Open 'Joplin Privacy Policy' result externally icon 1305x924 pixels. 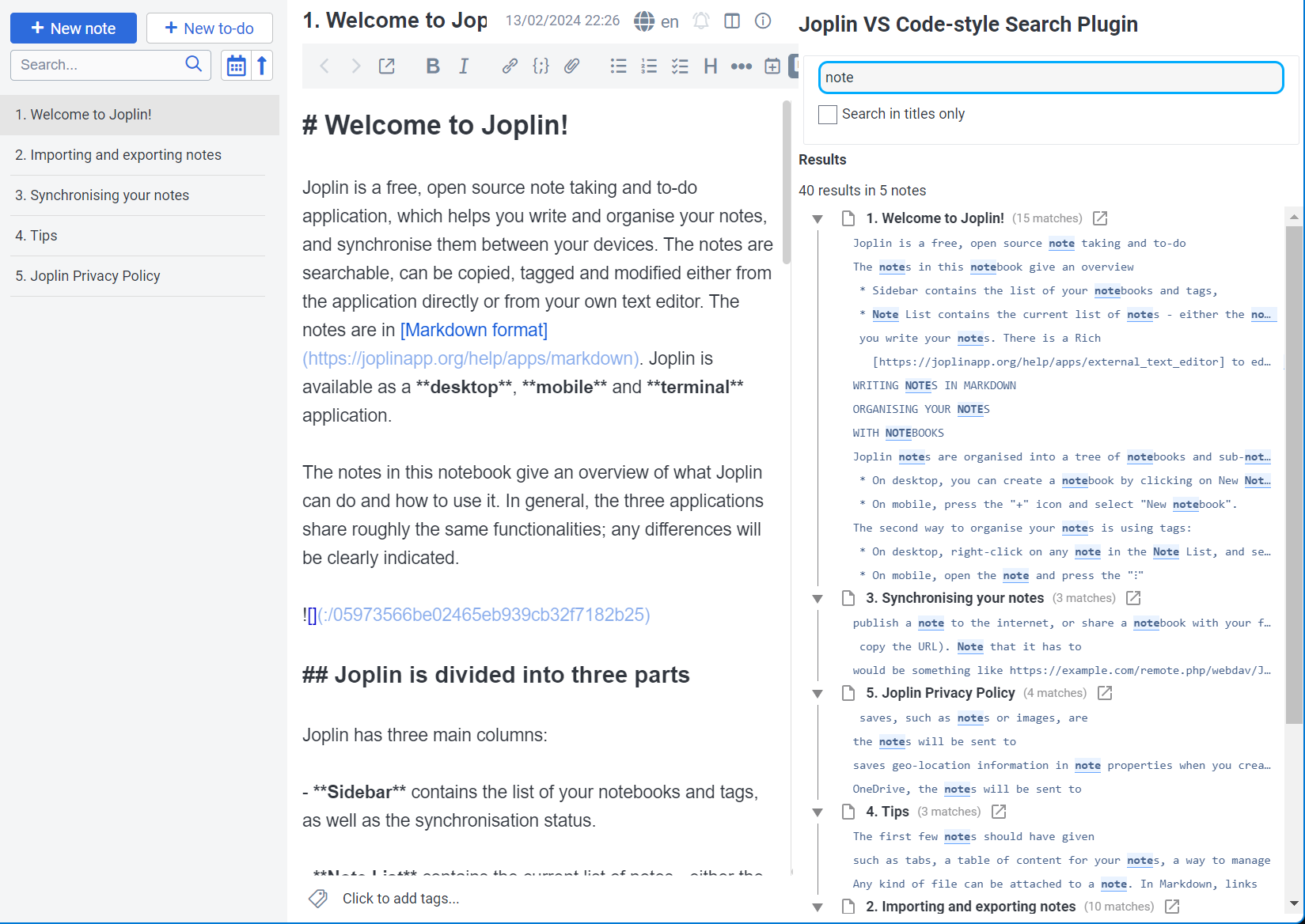tap(1105, 693)
